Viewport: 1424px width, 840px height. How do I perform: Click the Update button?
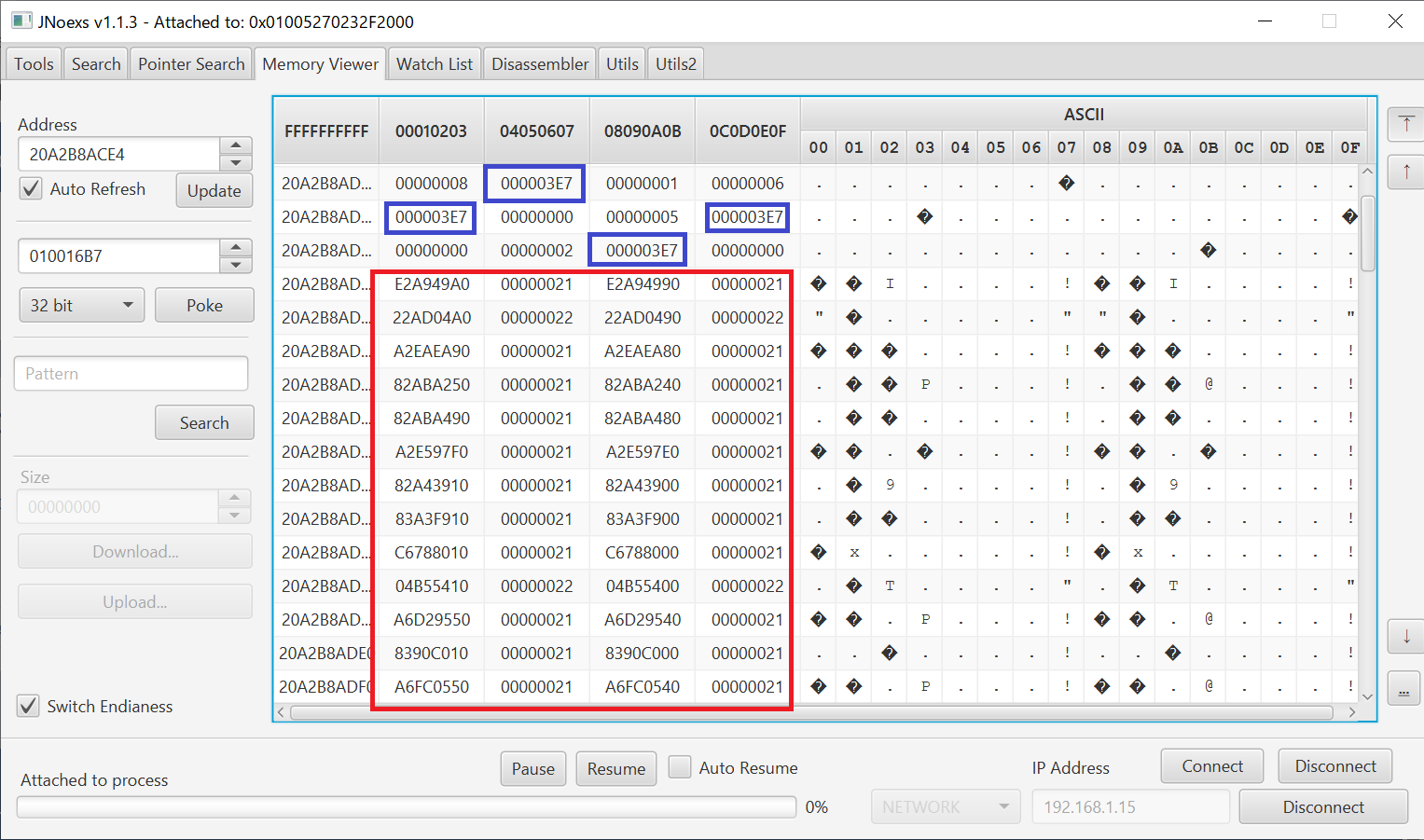pos(214,190)
